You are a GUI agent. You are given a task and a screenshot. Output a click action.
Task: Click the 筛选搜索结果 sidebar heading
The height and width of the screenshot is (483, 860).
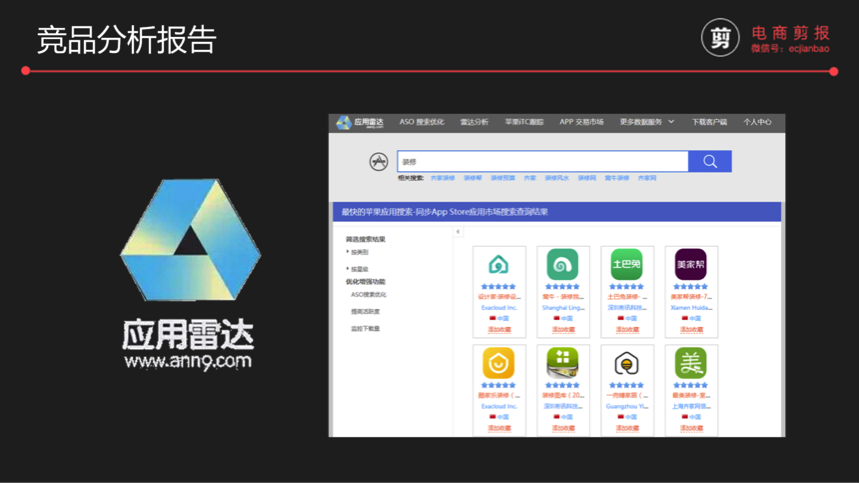coord(365,240)
